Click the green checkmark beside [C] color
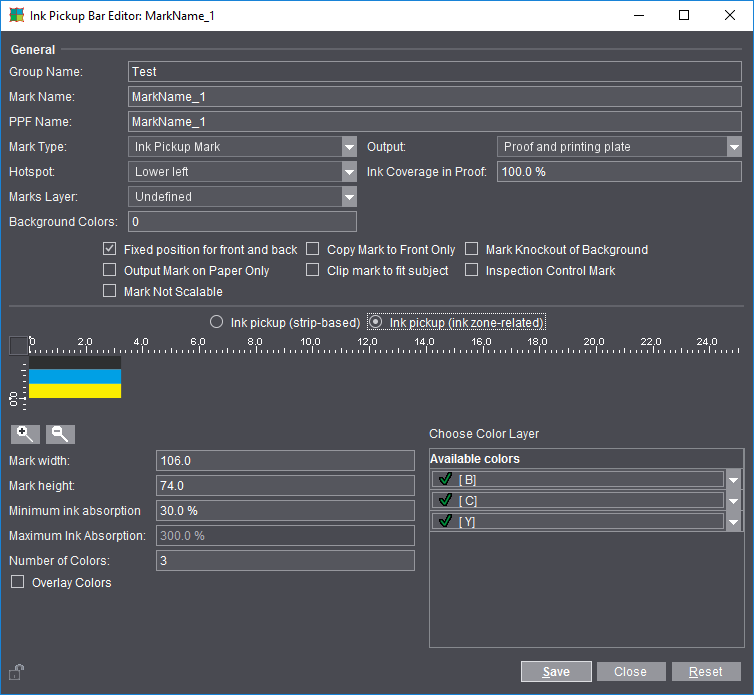 point(445,500)
